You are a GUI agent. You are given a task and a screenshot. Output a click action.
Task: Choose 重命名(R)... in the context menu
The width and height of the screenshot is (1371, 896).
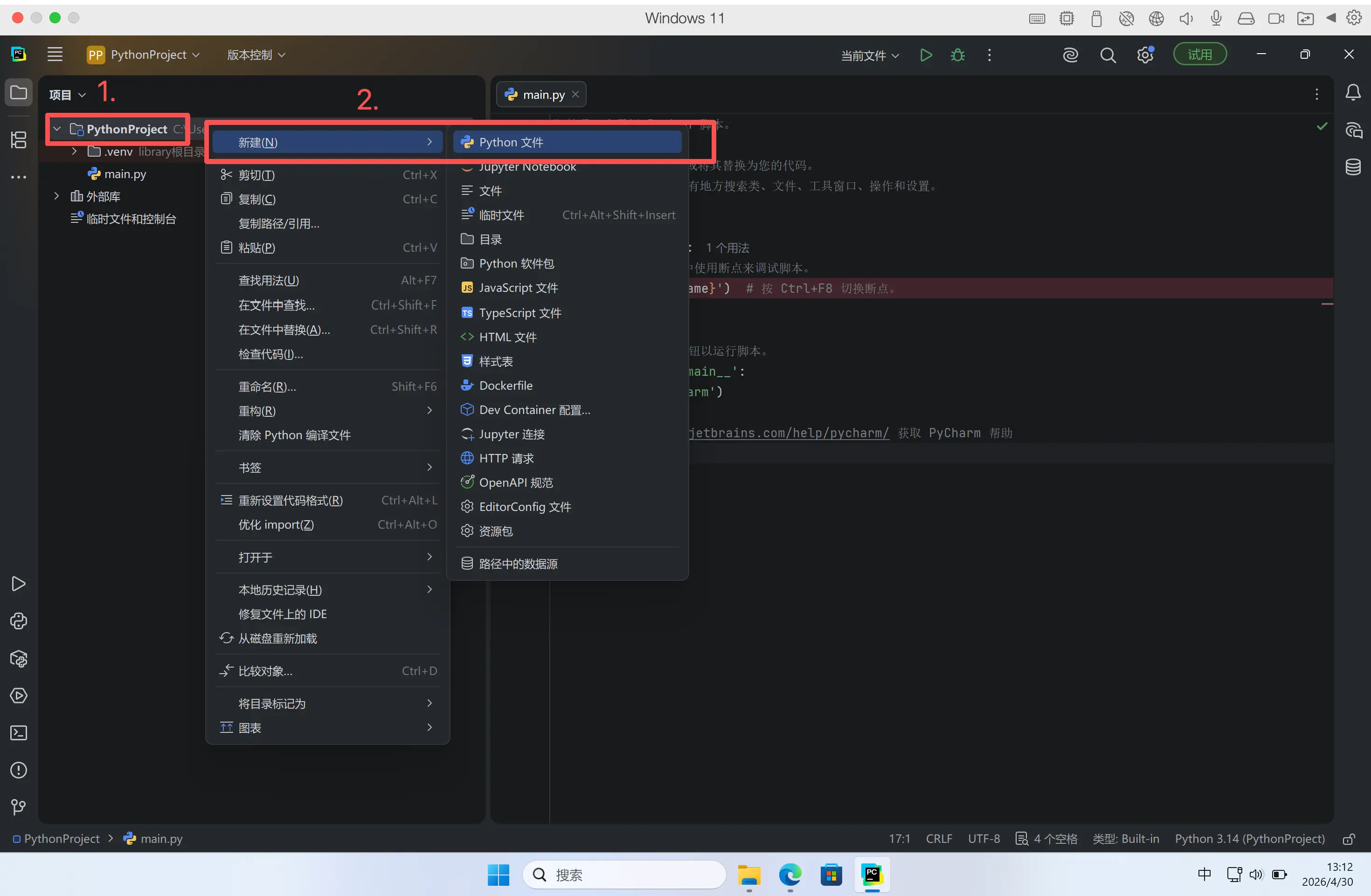tap(327, 386)
